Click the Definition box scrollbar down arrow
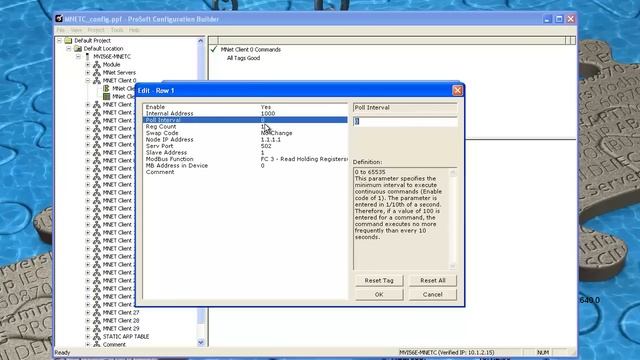 [452, 266]
